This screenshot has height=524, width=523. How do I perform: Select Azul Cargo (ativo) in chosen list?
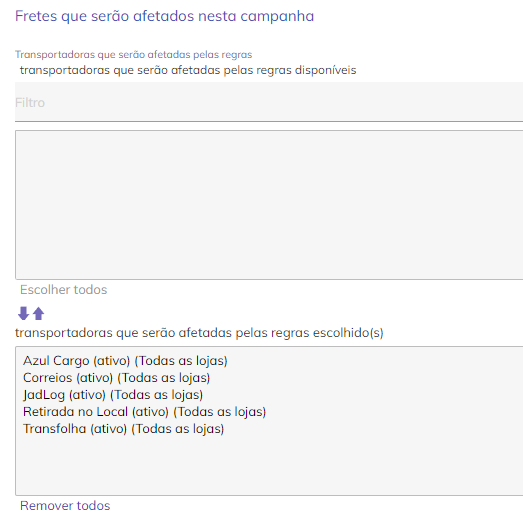pyautogui.click(x=125, y=361)
